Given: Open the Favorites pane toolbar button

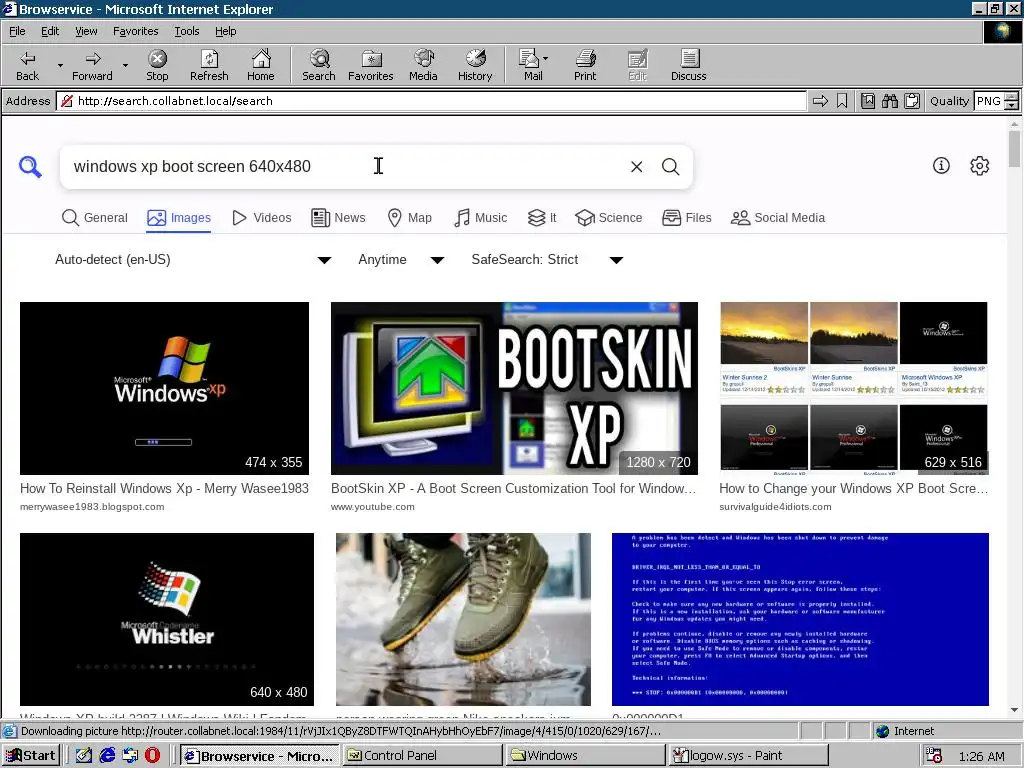Looking at the screenshot, I should click(370, 65).
